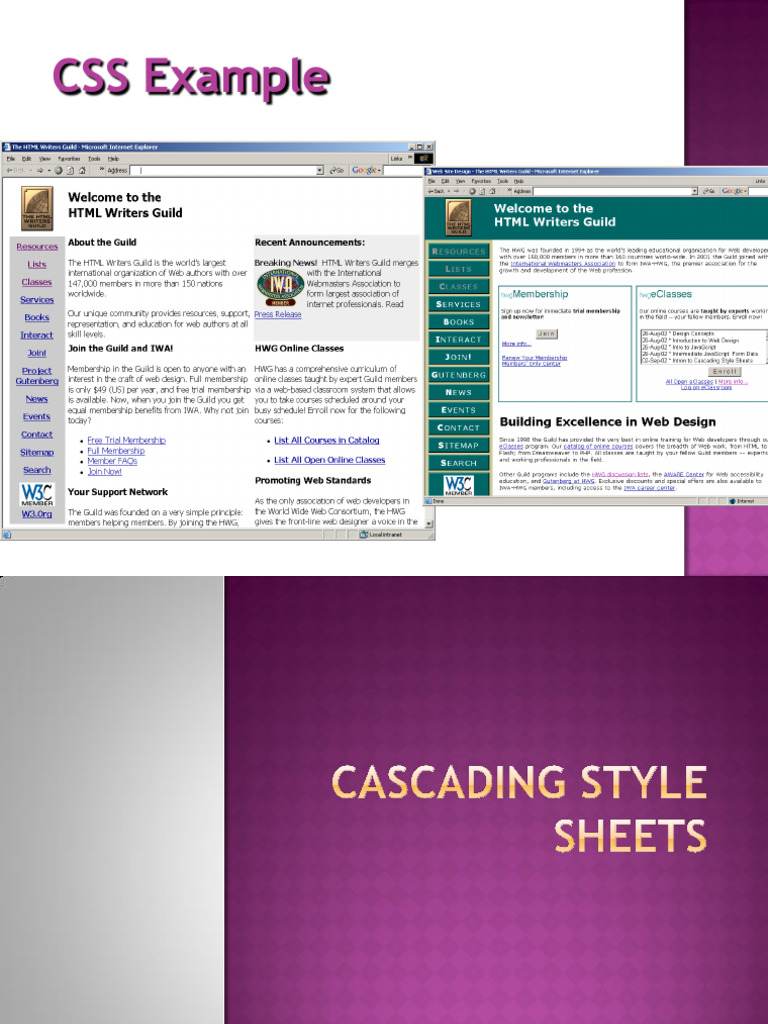768x1024 pixels.
Task: Click the W3C Member logo in left sidebar
Action: click(x=37, y=496)
